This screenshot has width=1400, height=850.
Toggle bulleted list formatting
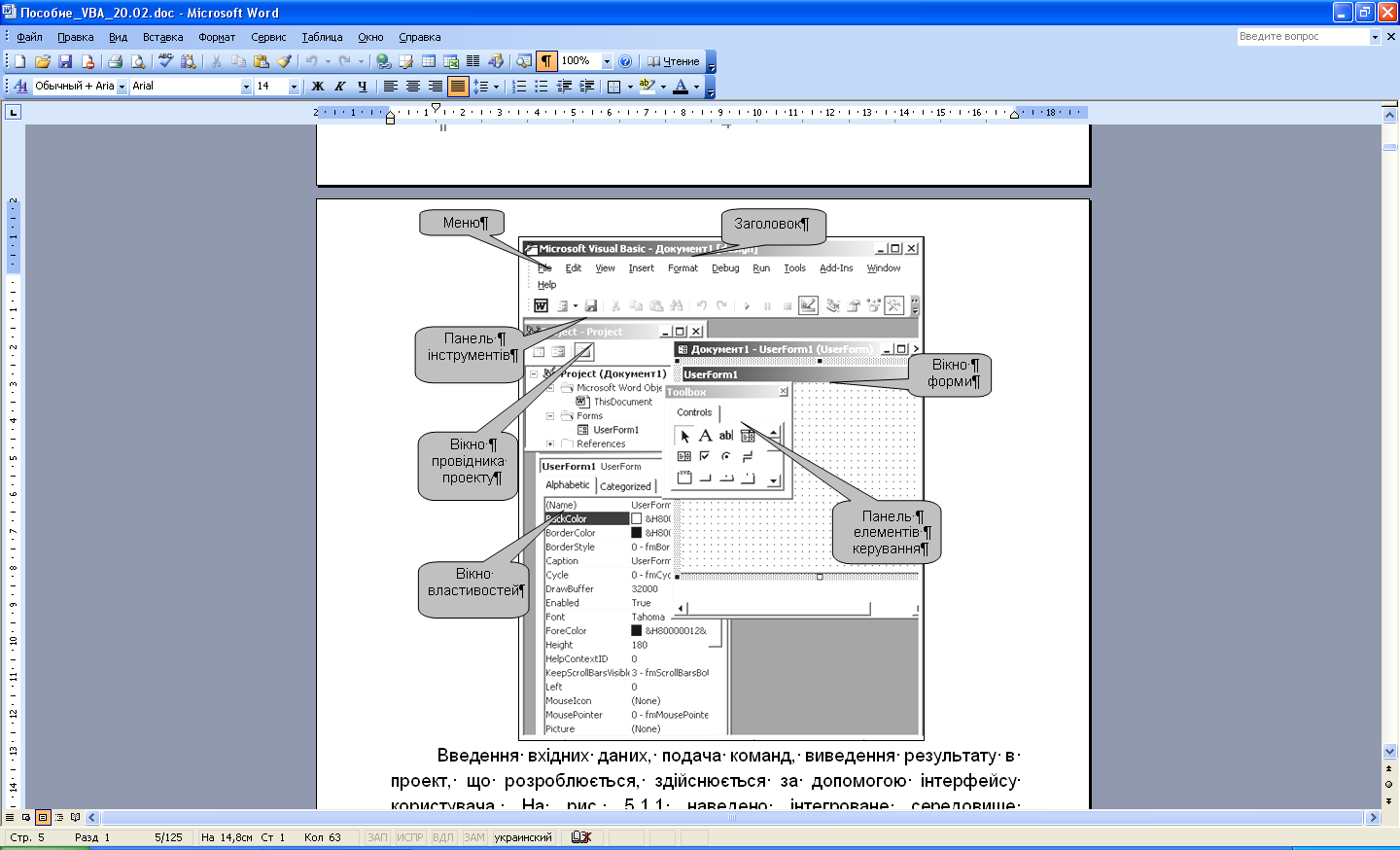(542, 86)
